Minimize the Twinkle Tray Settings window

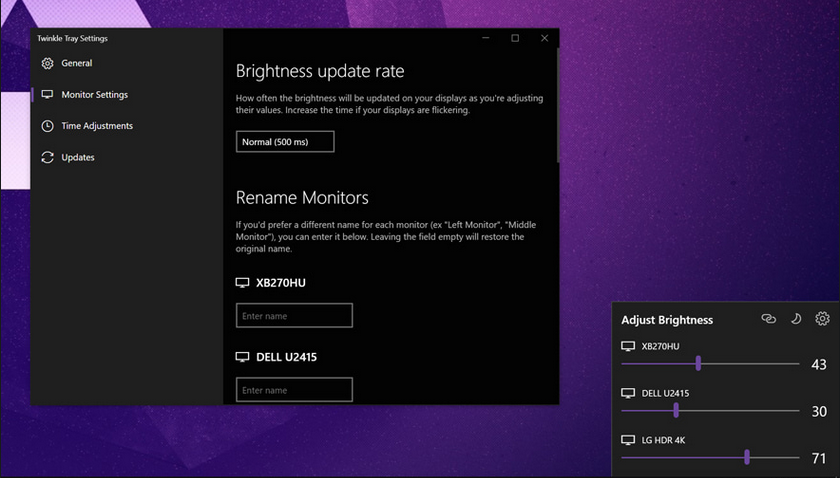point(486,38)
